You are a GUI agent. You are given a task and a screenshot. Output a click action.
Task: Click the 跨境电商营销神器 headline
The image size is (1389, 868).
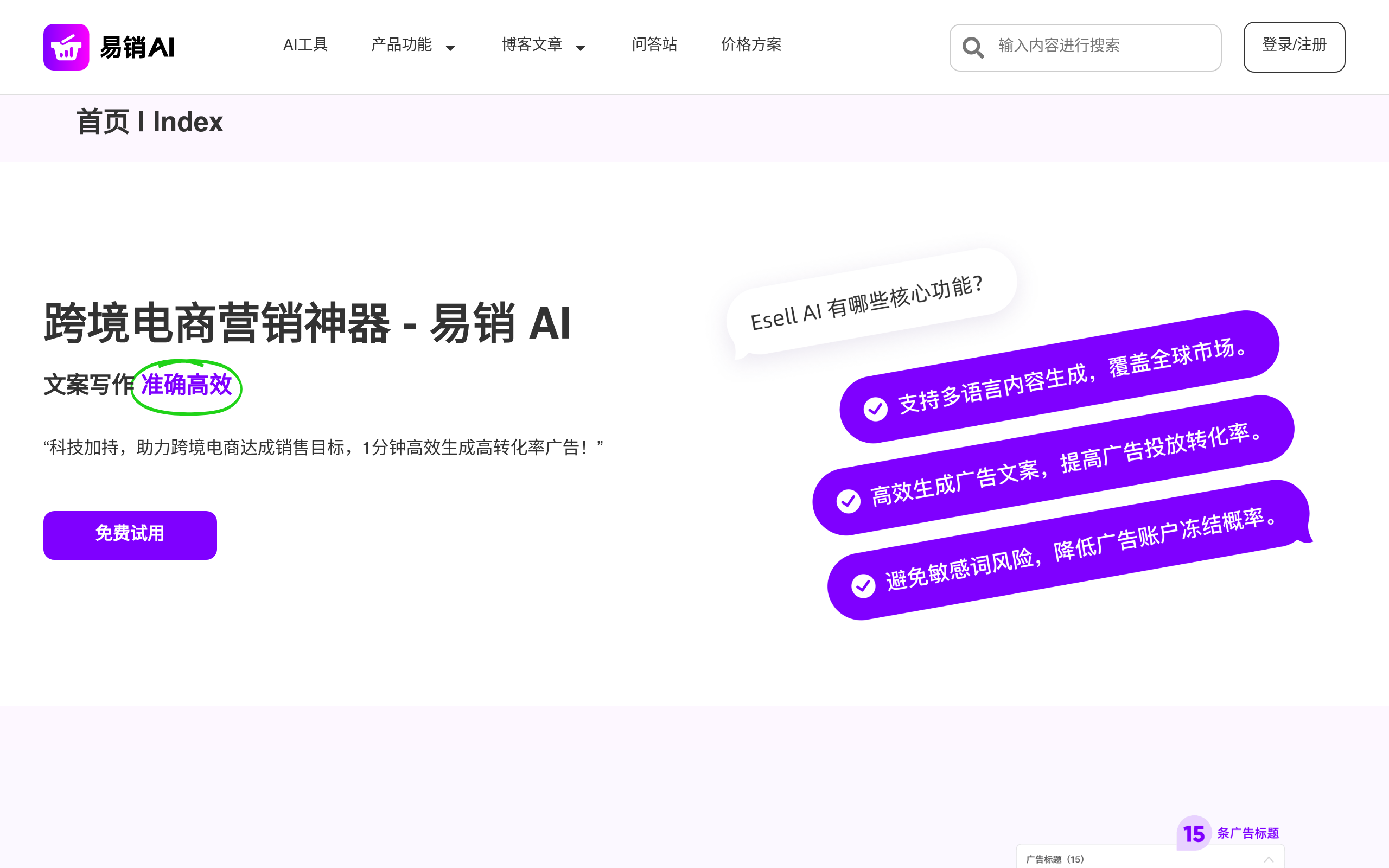pos(307,323)
